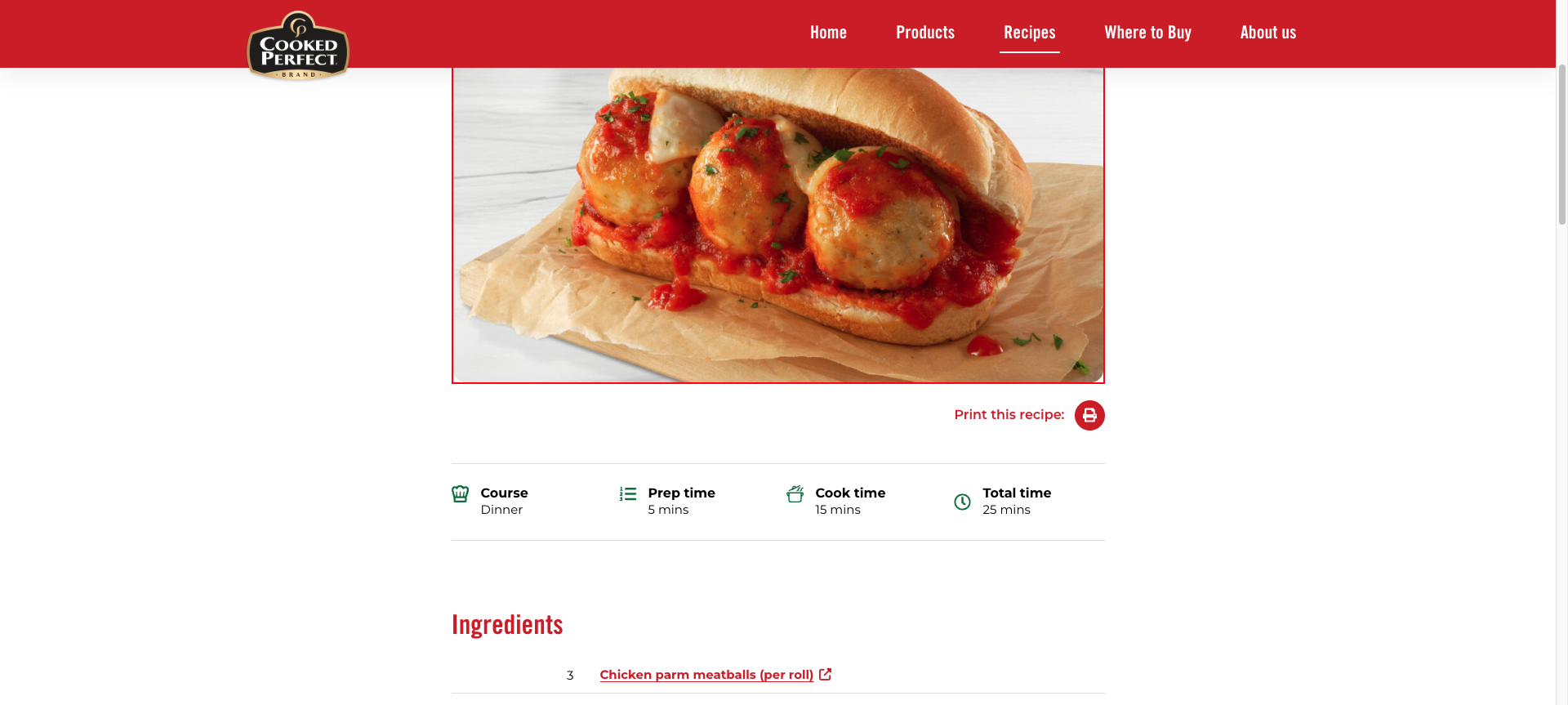Screen dimensions: 1568x705
Task: Open the About us page
Action: [x=1268, y=33]
